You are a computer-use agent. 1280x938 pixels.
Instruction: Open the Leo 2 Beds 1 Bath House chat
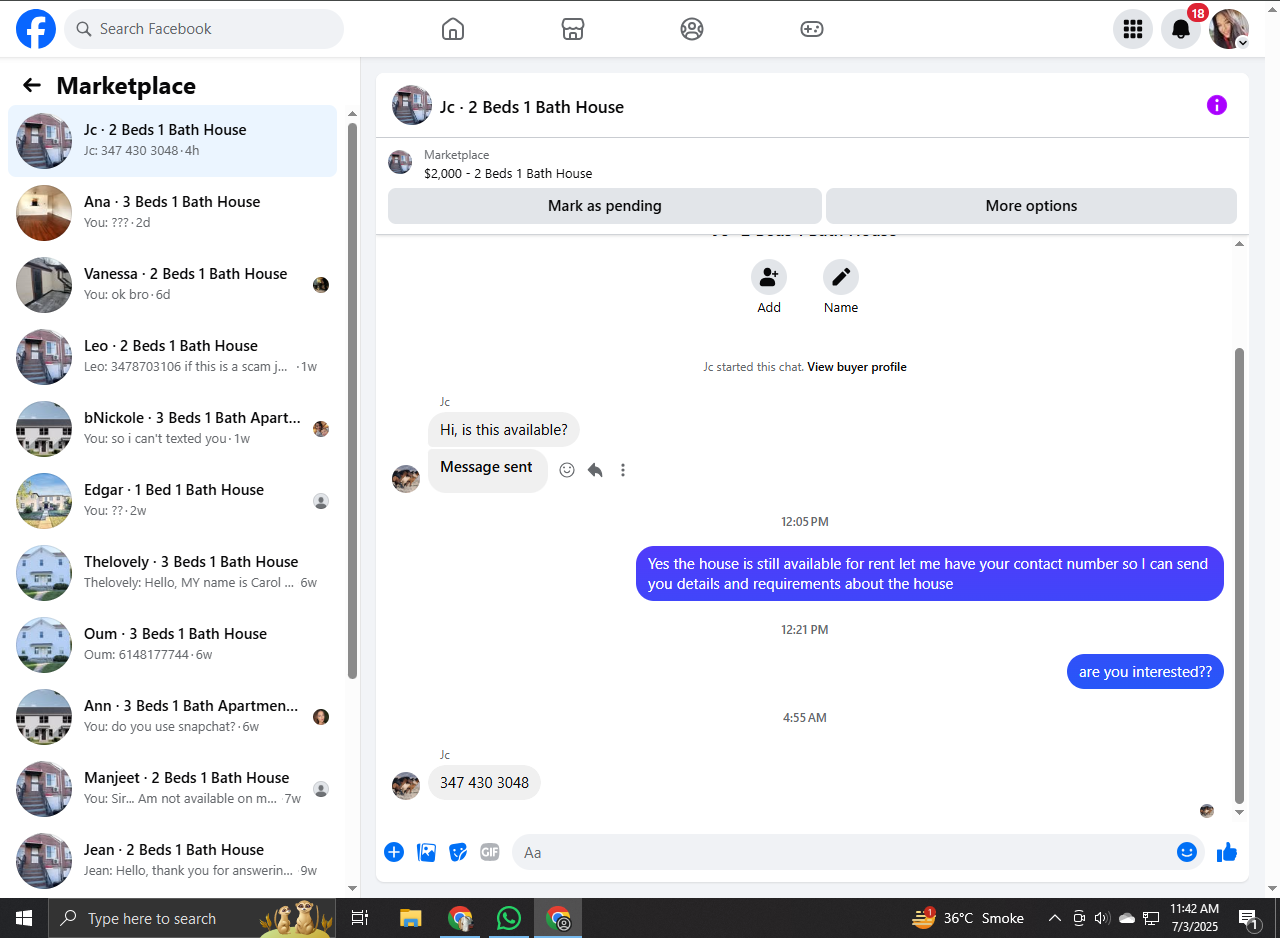(x=173, y=357)
